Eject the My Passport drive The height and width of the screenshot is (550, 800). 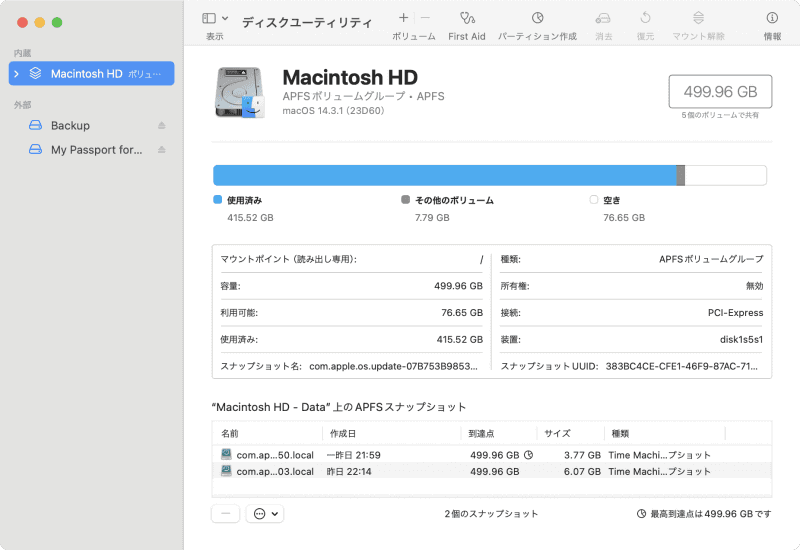click(162, 150)
